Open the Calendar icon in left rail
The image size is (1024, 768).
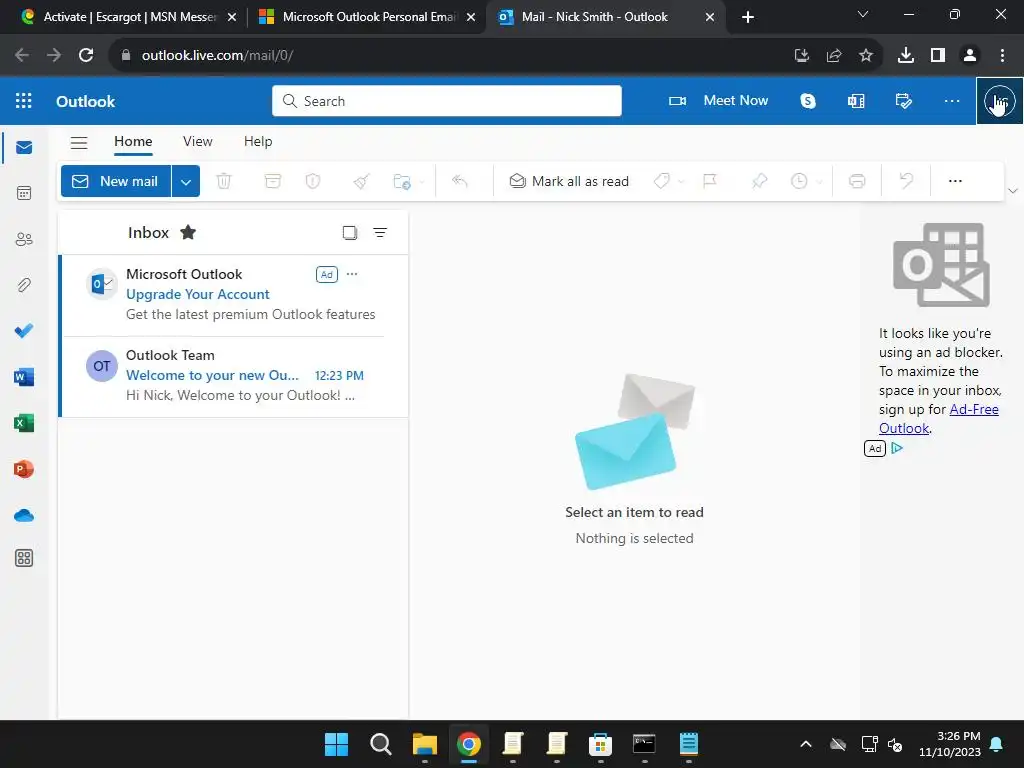tap(24, 193)
